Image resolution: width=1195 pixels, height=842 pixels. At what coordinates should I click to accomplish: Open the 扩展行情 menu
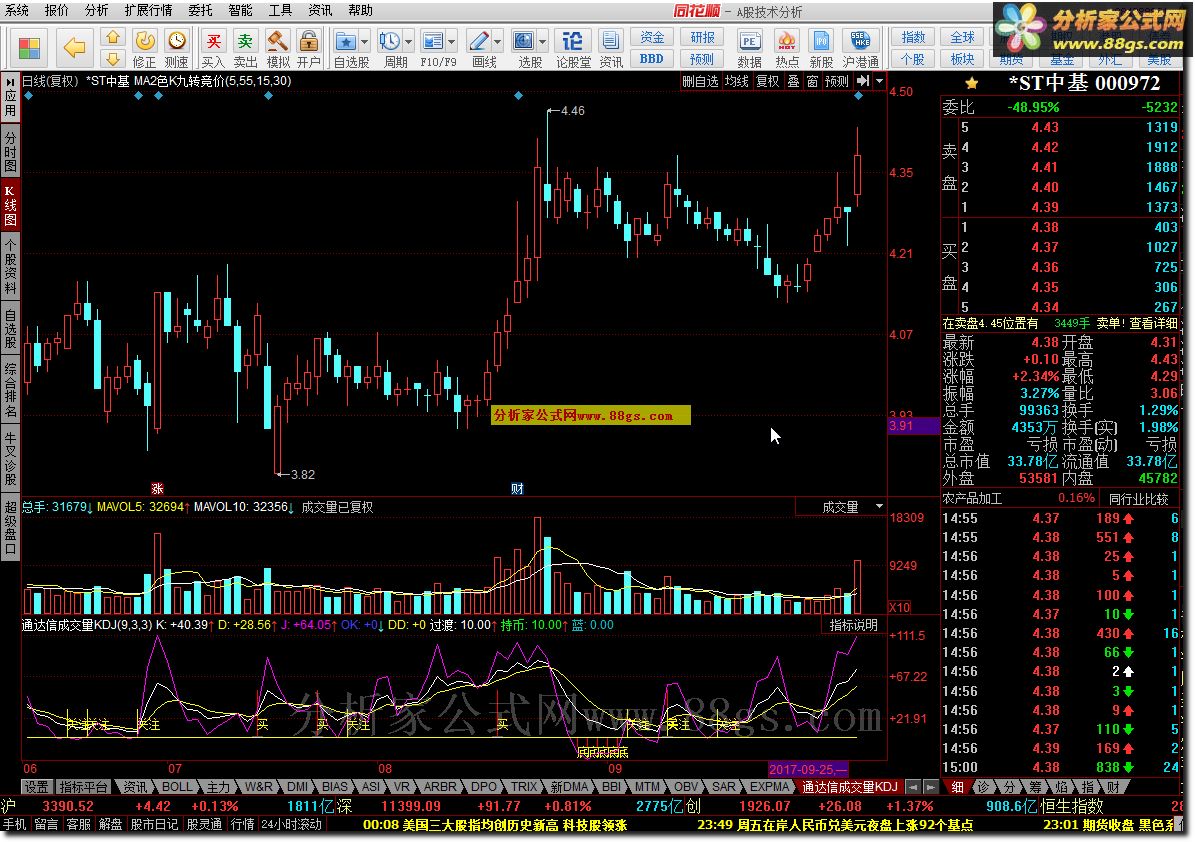click(x=148, y=11)
